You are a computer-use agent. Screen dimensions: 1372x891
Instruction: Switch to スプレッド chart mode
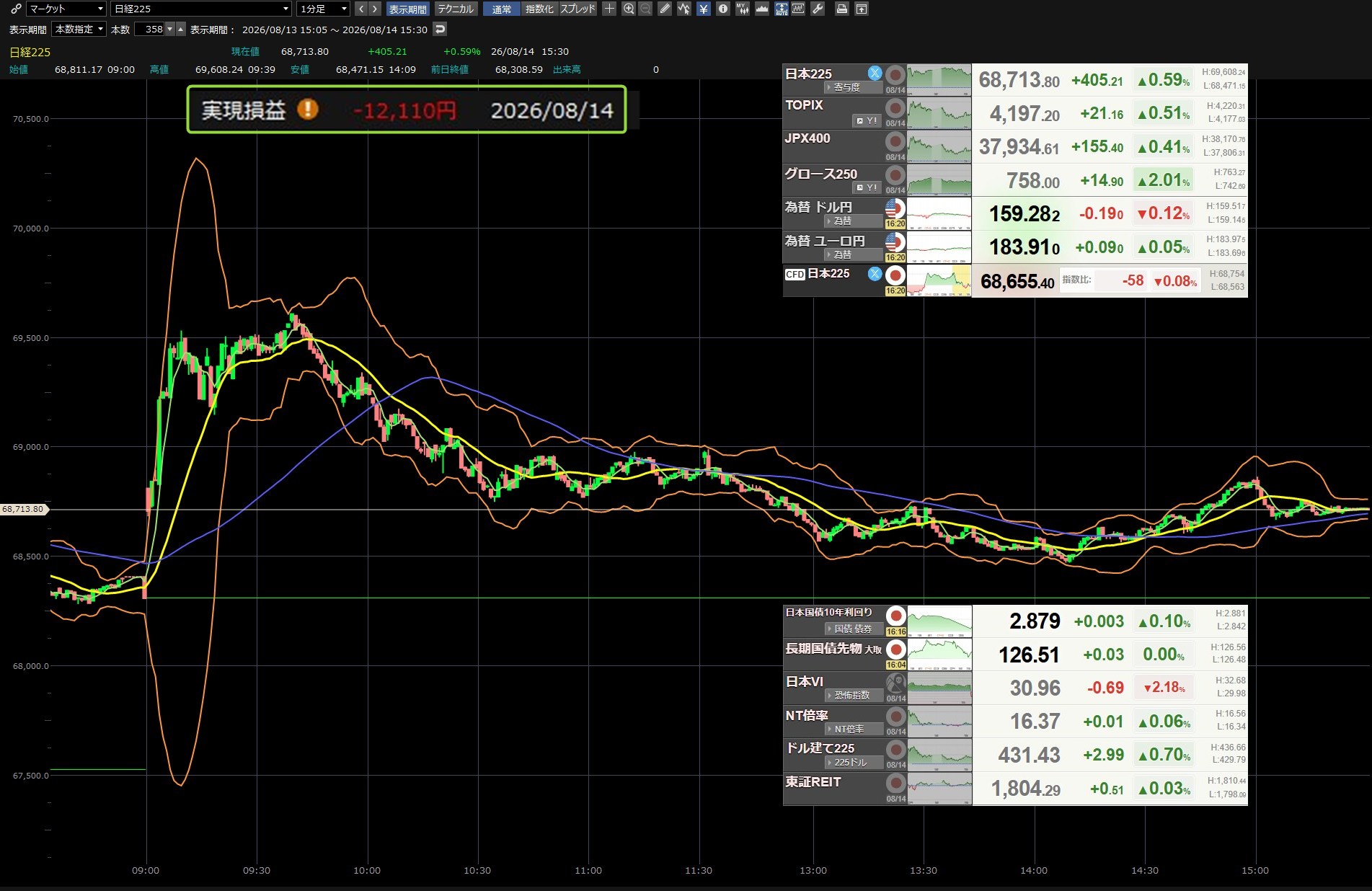click(x=577, y=9)
